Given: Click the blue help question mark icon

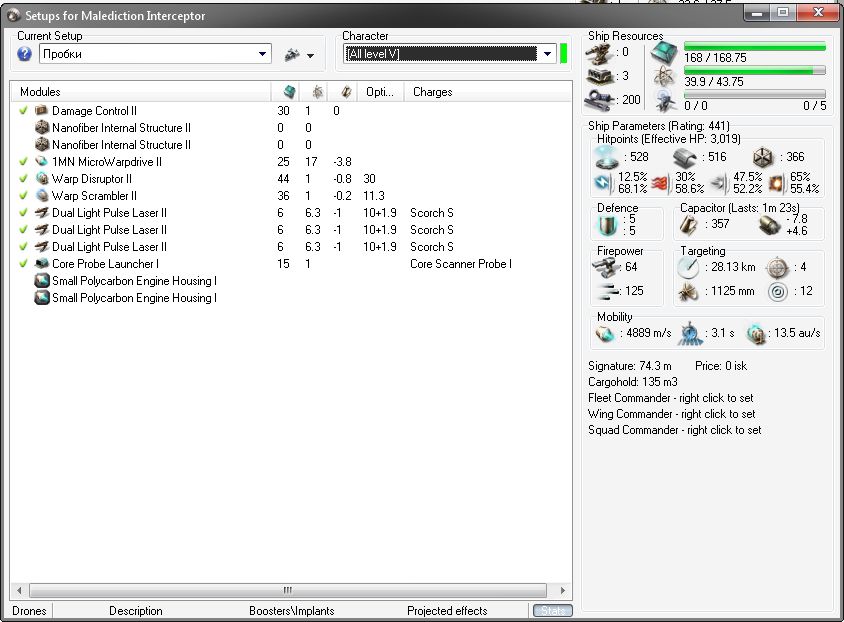Looking at the screenshot, I should pos(24,54).
